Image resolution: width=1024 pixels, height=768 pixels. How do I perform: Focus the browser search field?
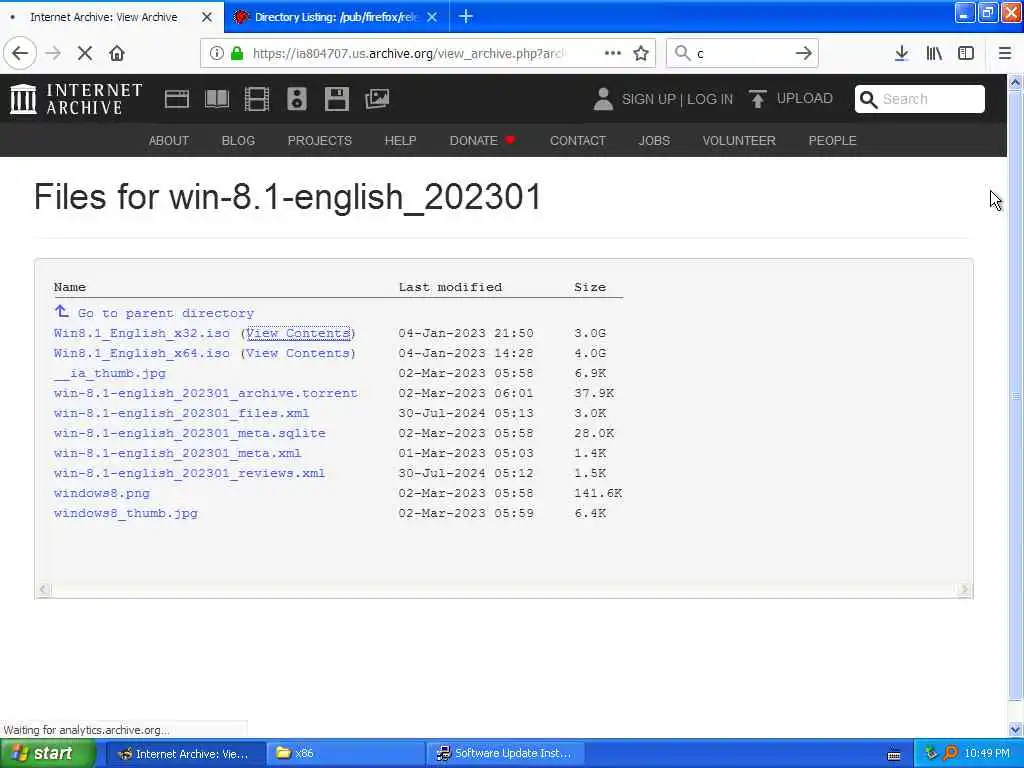(743, 54)
